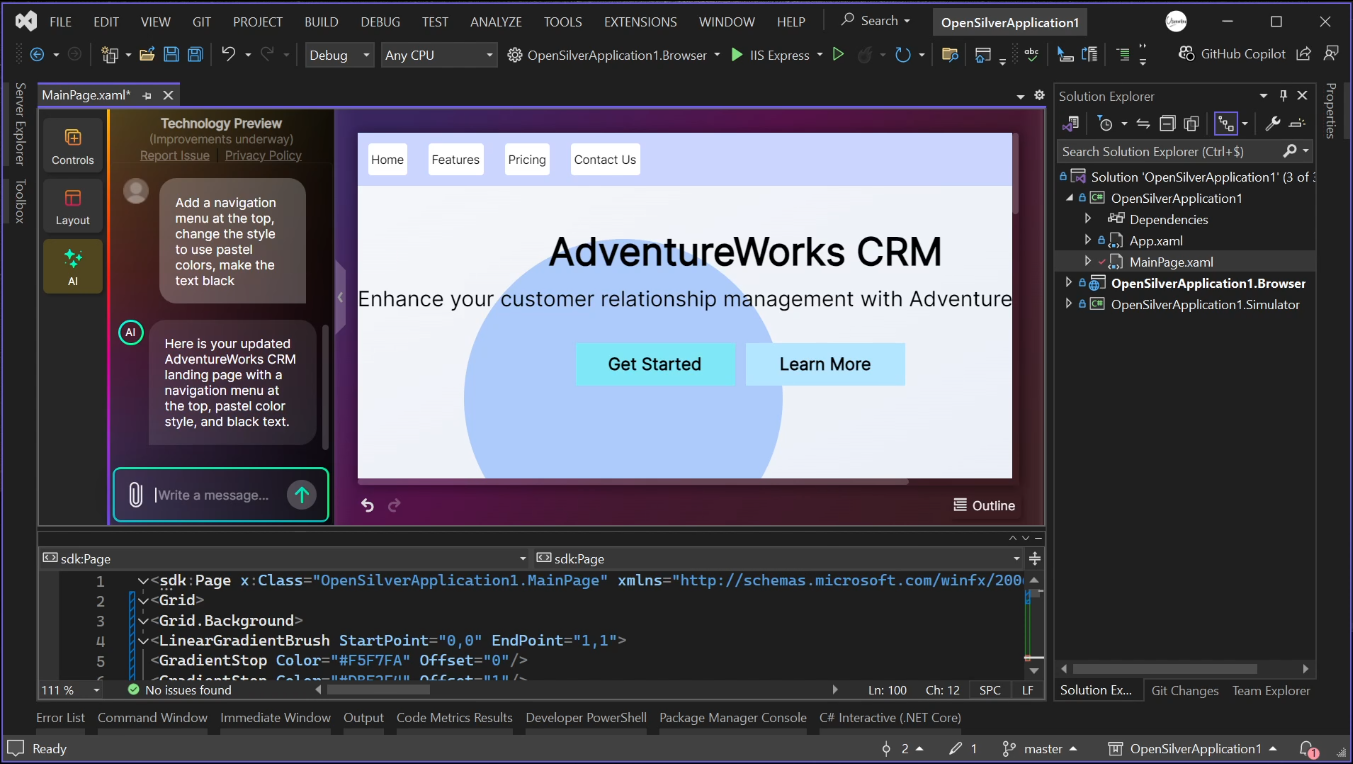This screenshot has height=764, width=1353.
Task: Open the Controls panel in the designer
Action: point(72,145)
